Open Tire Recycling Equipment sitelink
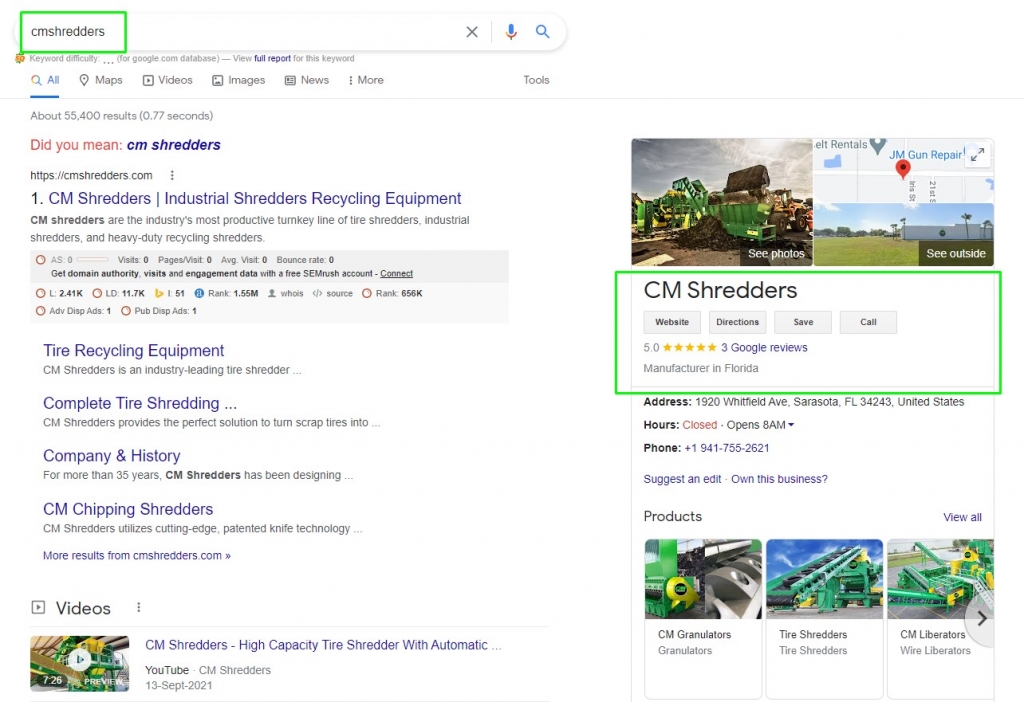The image size is (1024, 702). coord(133,351)
